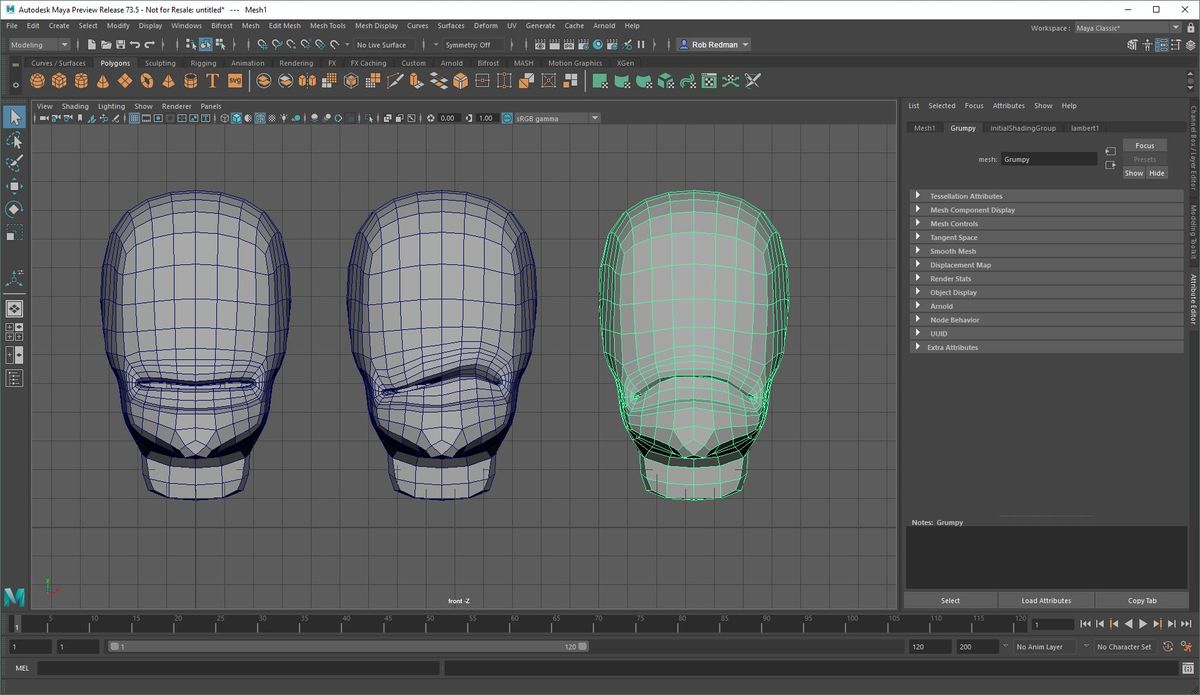This screenshot has width=1200, height=695.
Task: Toggle smooth shade all in viewport toolbar
Action: [x=236, y=118]
